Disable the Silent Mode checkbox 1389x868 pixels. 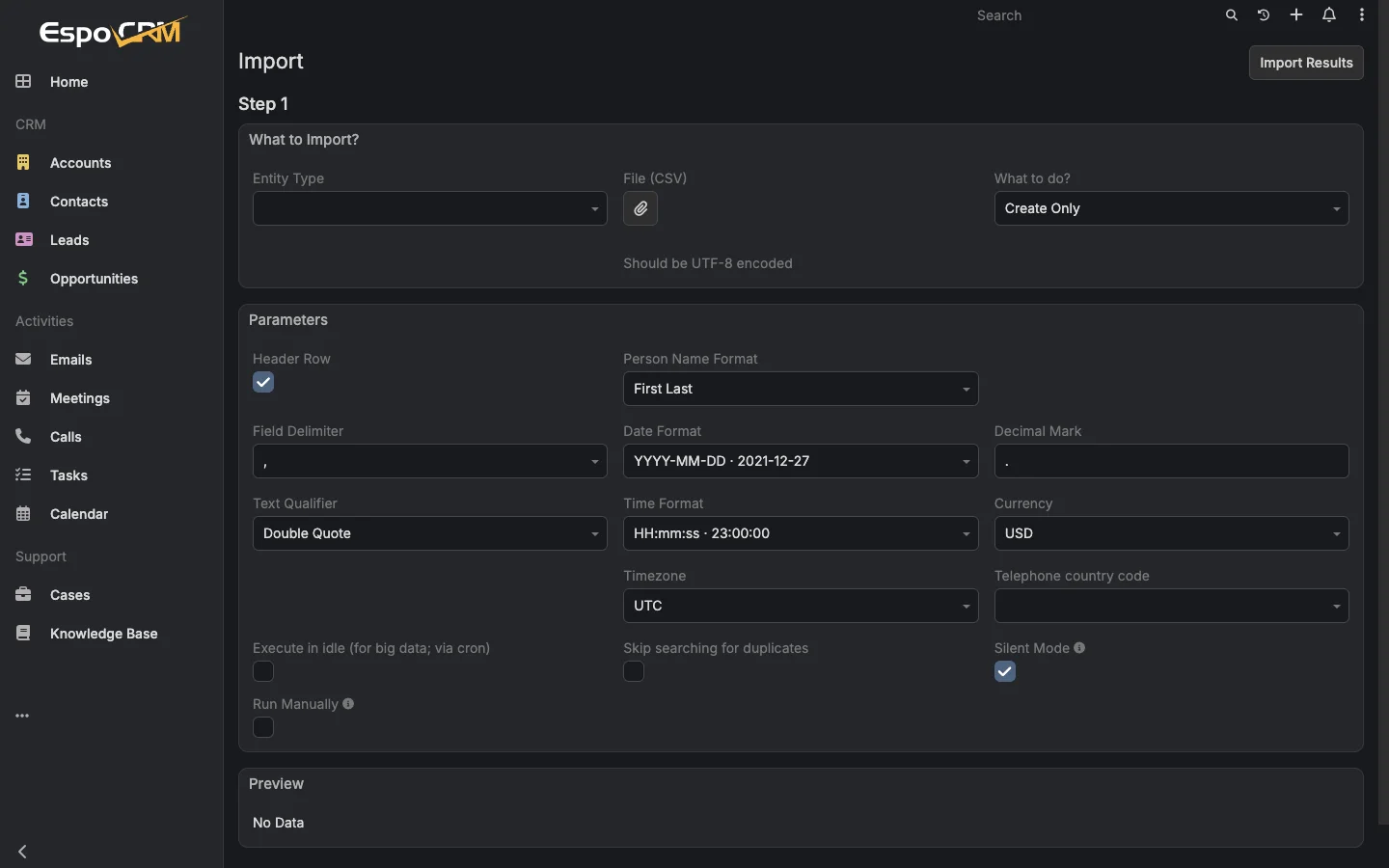pos(1005,671)
